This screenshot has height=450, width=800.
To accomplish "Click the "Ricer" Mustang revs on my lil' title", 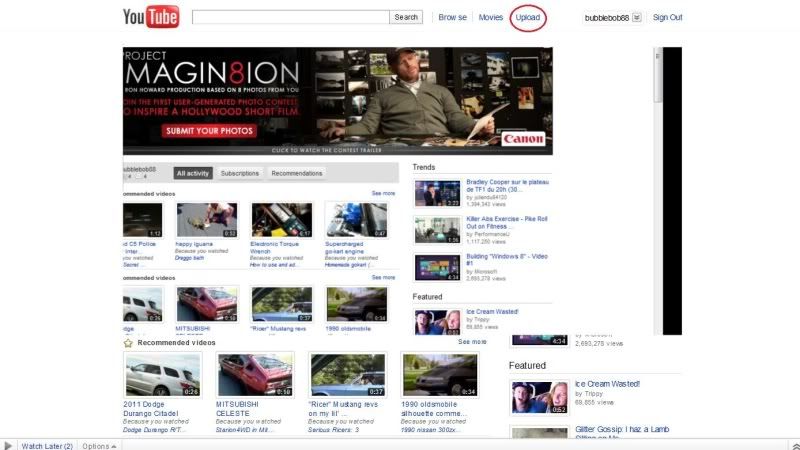I will coord(343,409).
